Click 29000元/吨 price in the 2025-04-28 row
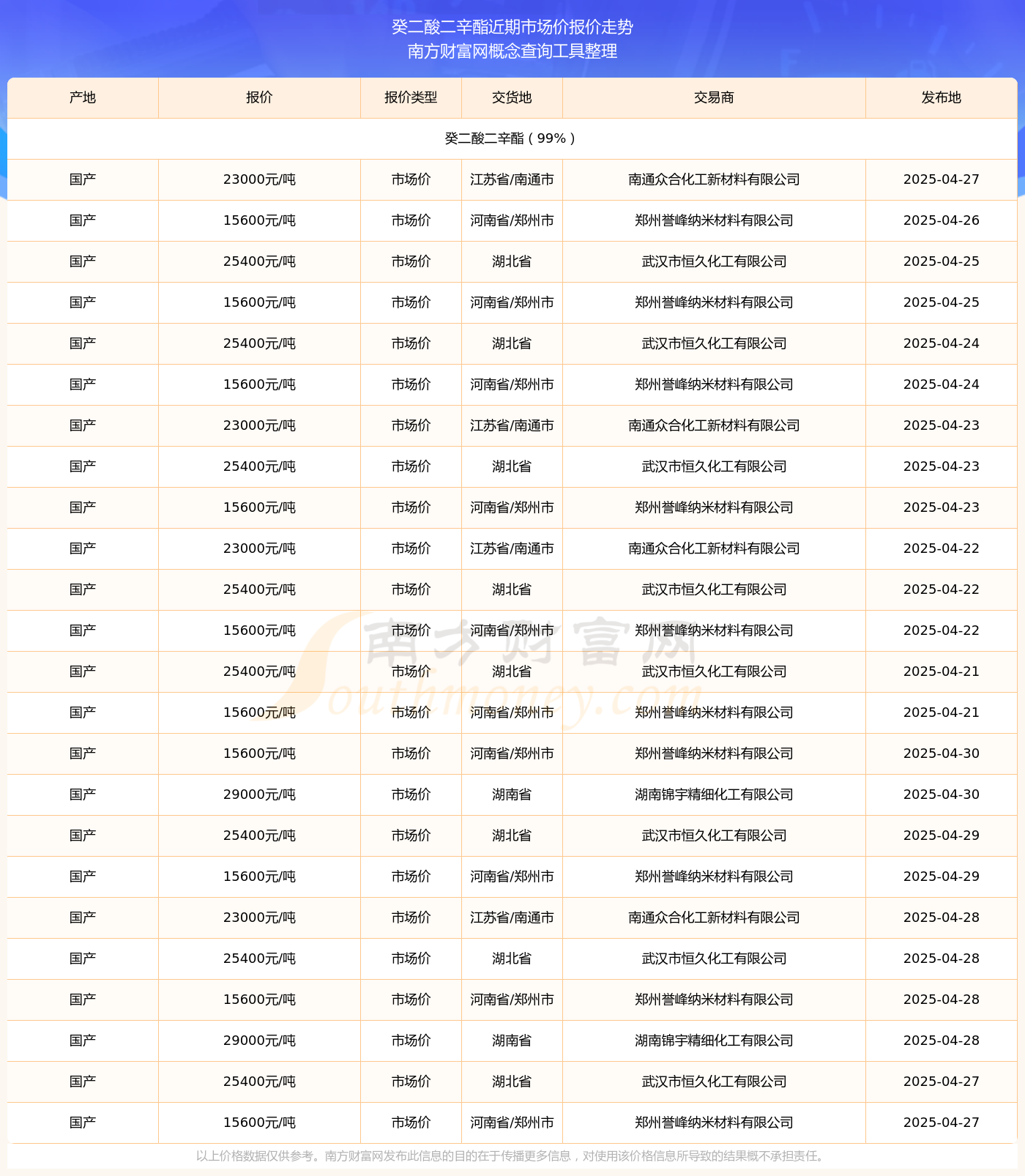Image resolution: width=1025 pixels, height=1176 pixels. pos(259,1041)
